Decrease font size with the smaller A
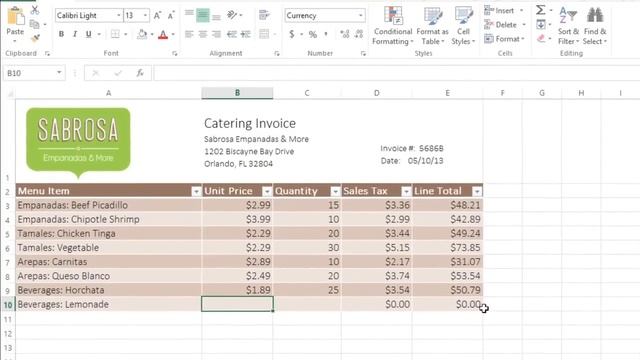The width and height of the screenshot is (640, 360). (171, 16)
